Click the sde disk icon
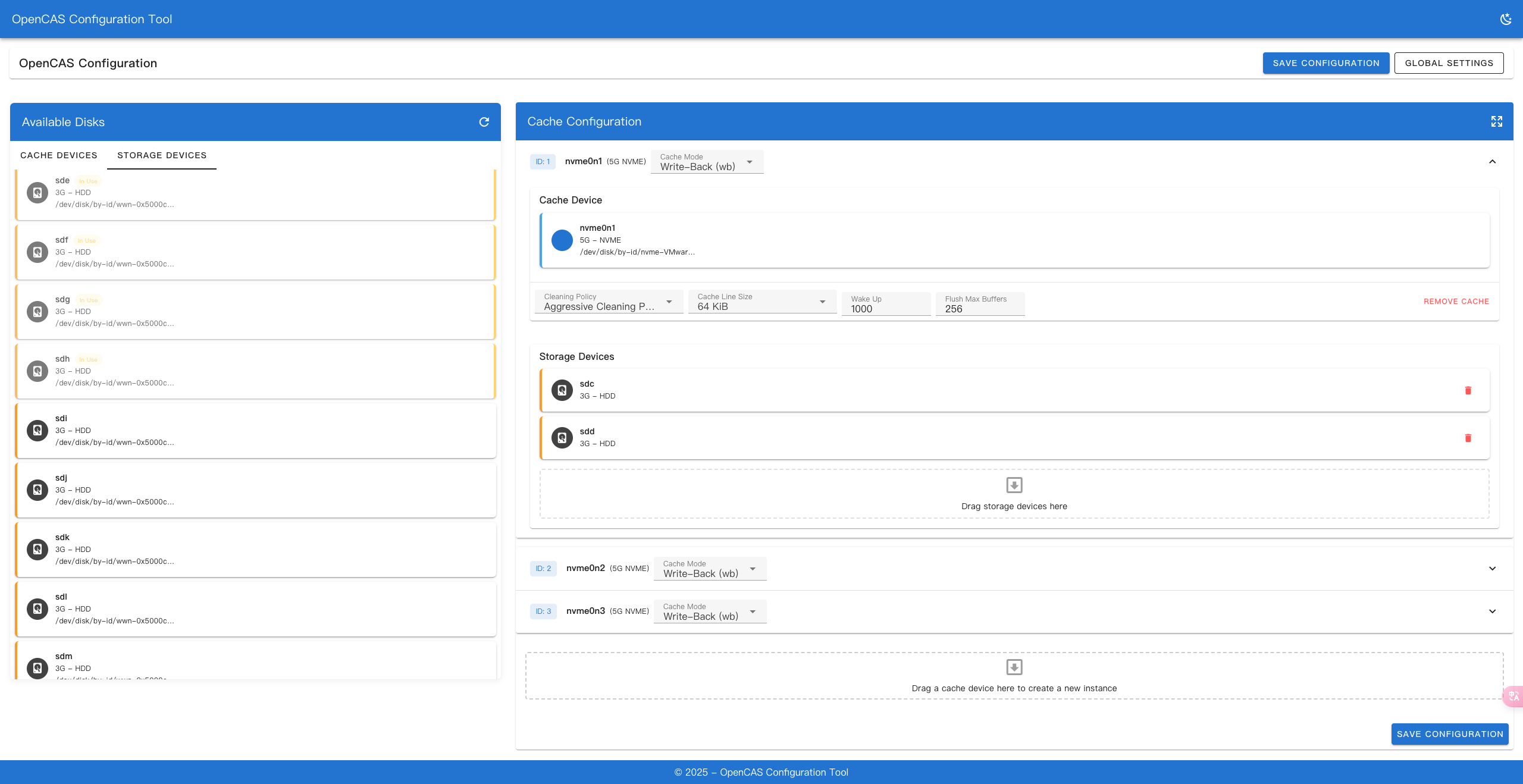The image size is (1523, 784). pyautogui.click(x=37, y=193)
